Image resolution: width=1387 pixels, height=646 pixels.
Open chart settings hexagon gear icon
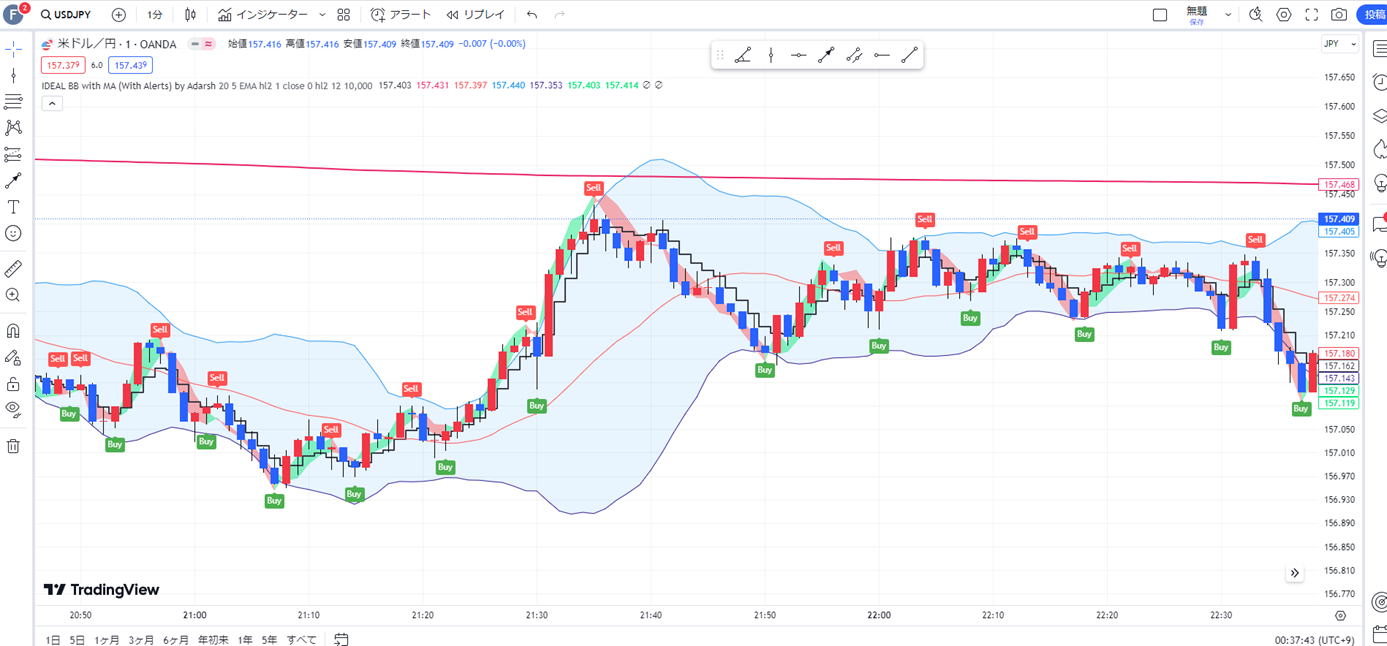[1284, 15]
